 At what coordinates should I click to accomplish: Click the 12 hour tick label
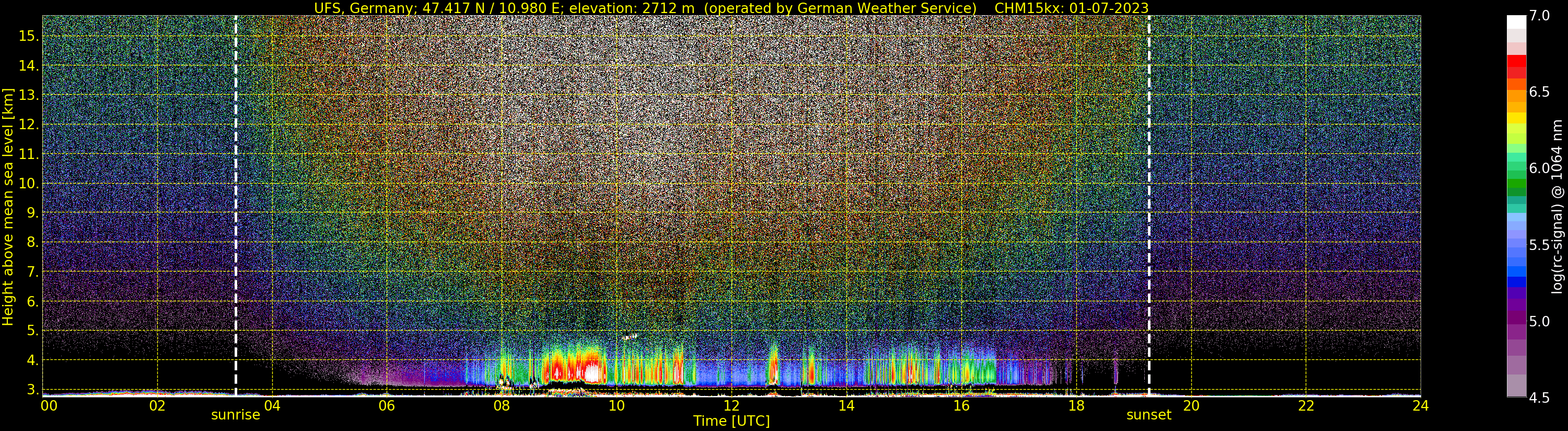[x=731, y=405]
